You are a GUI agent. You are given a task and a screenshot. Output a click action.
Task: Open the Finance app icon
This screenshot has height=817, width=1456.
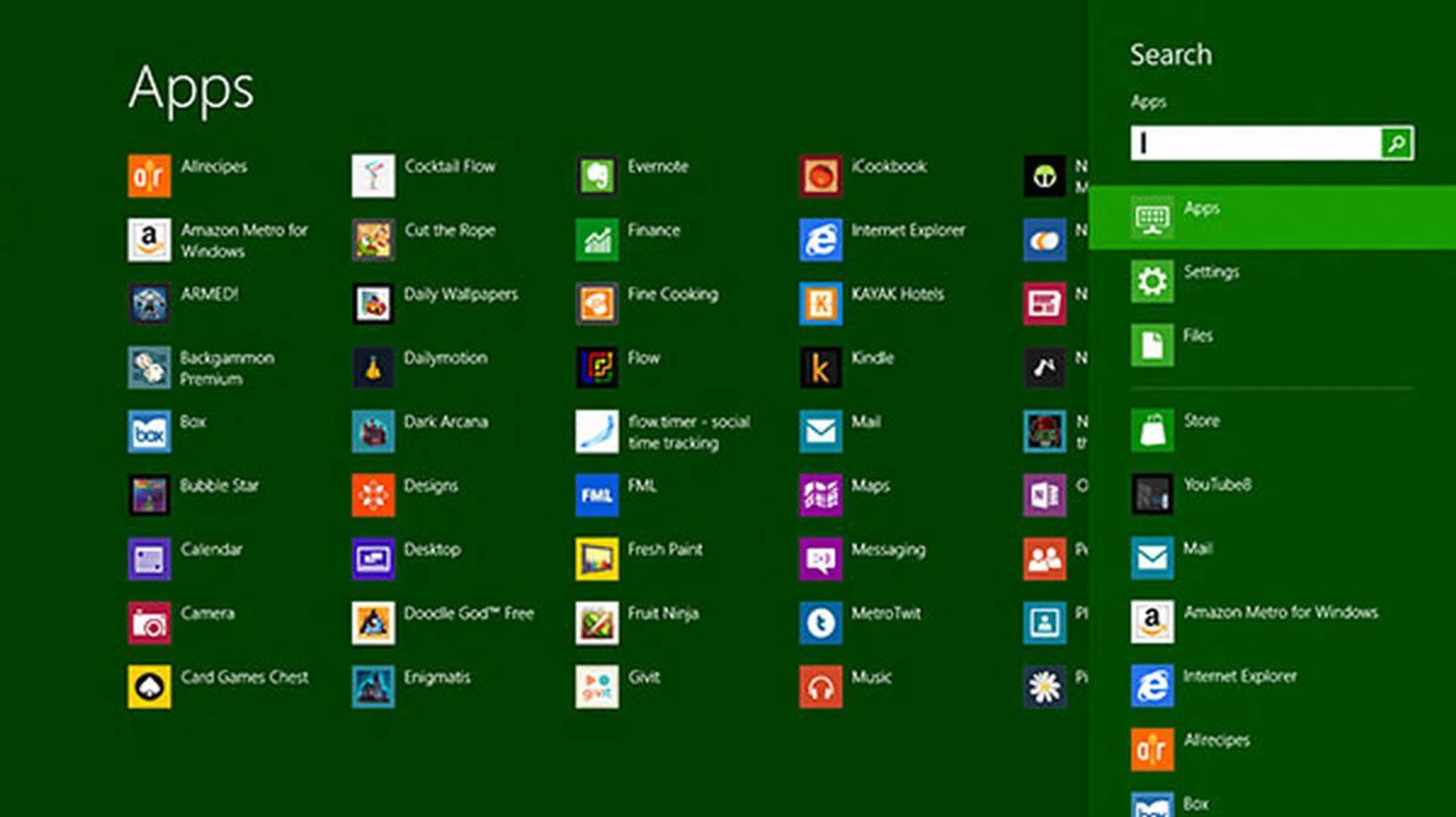597,240
